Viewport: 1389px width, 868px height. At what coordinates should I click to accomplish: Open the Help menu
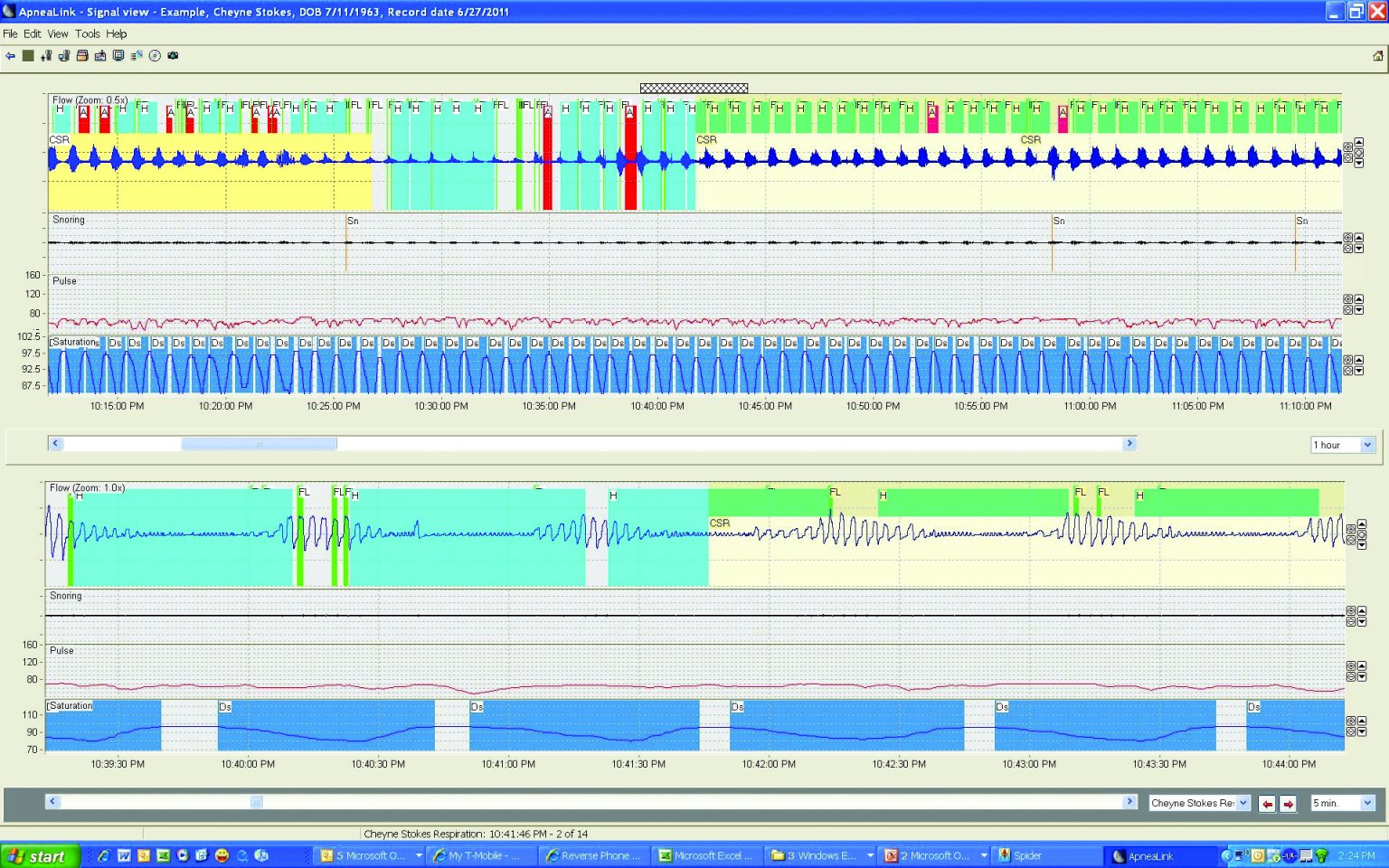pos(117,33)
